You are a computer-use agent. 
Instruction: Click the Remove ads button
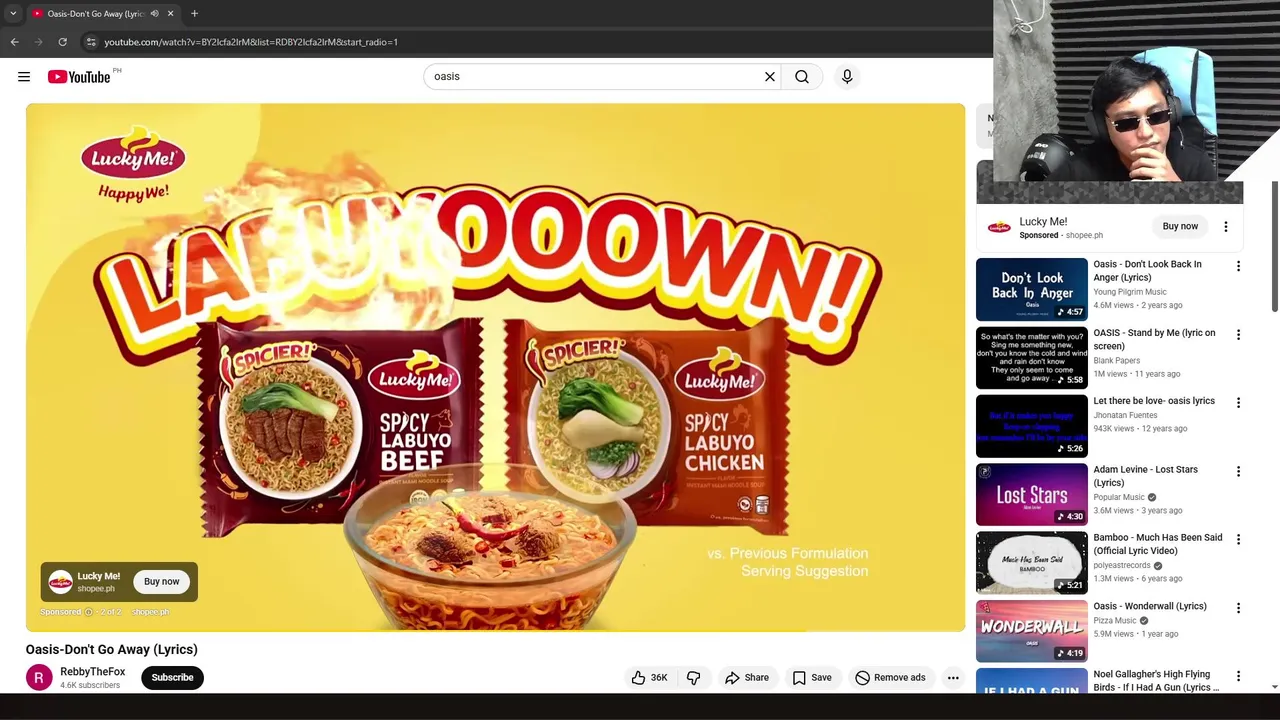point(890,678)
